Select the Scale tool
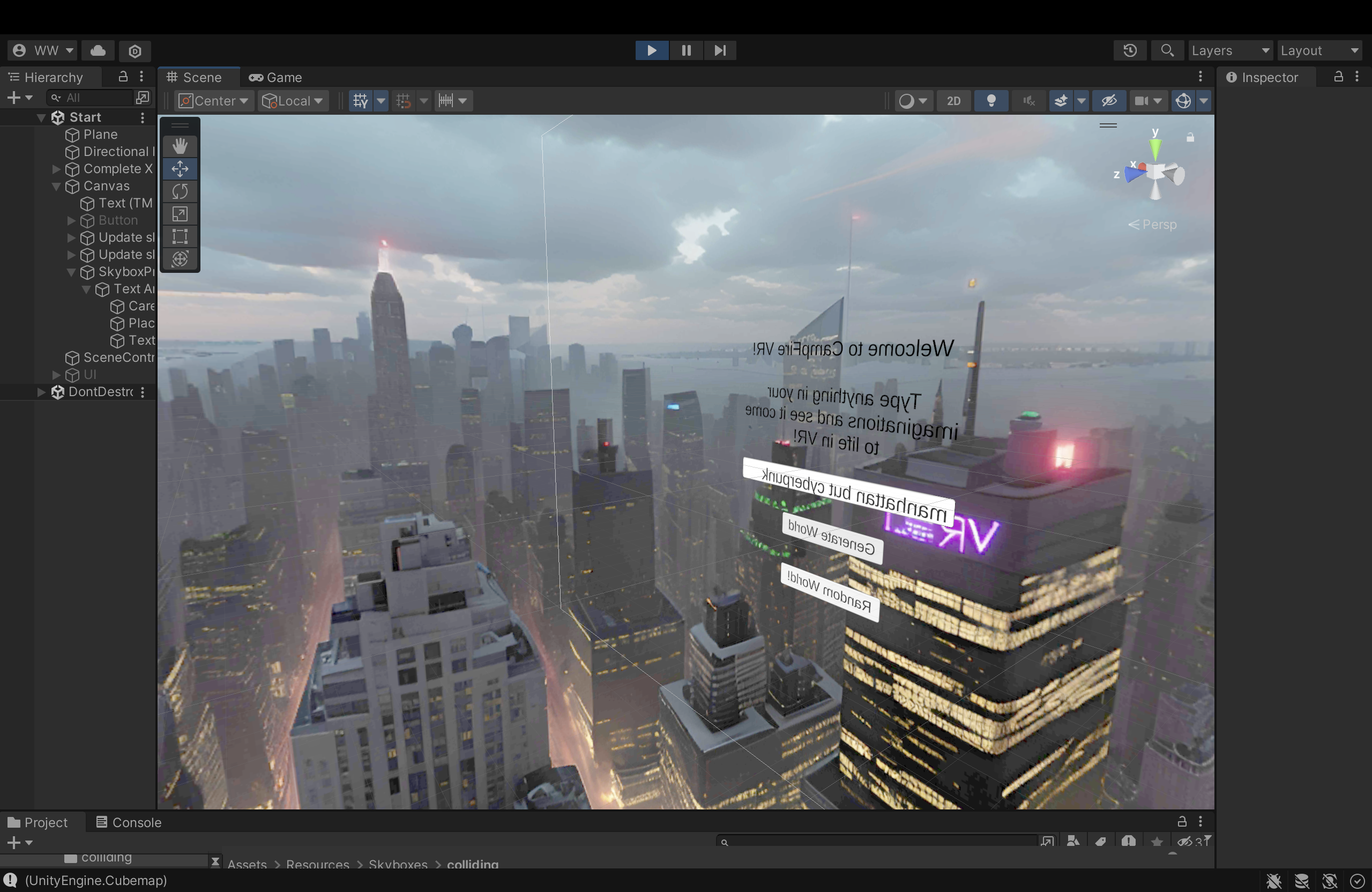Image resolution: width=1372 pixels, height=892 pixels. click(x=180, y=214)
